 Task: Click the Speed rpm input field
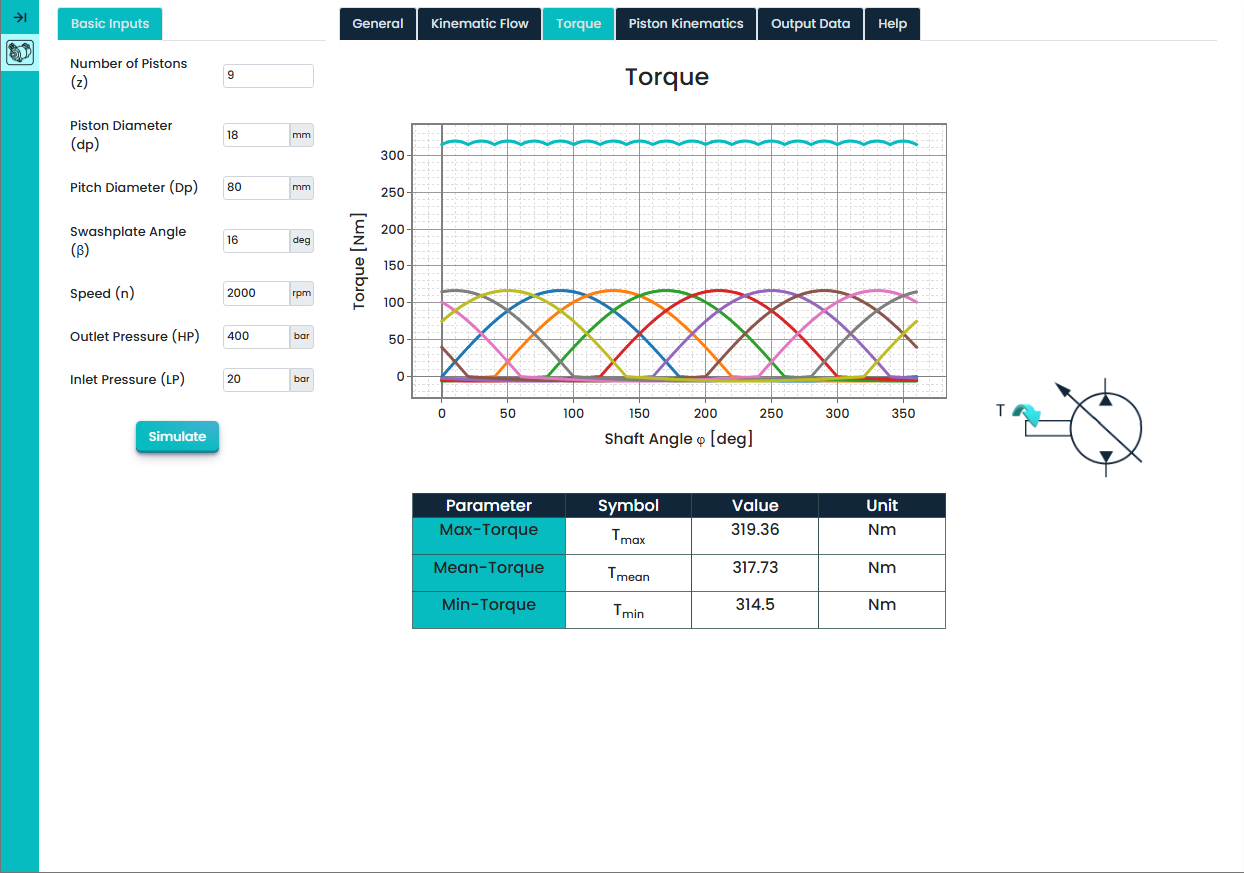click(x=256, y=293)
